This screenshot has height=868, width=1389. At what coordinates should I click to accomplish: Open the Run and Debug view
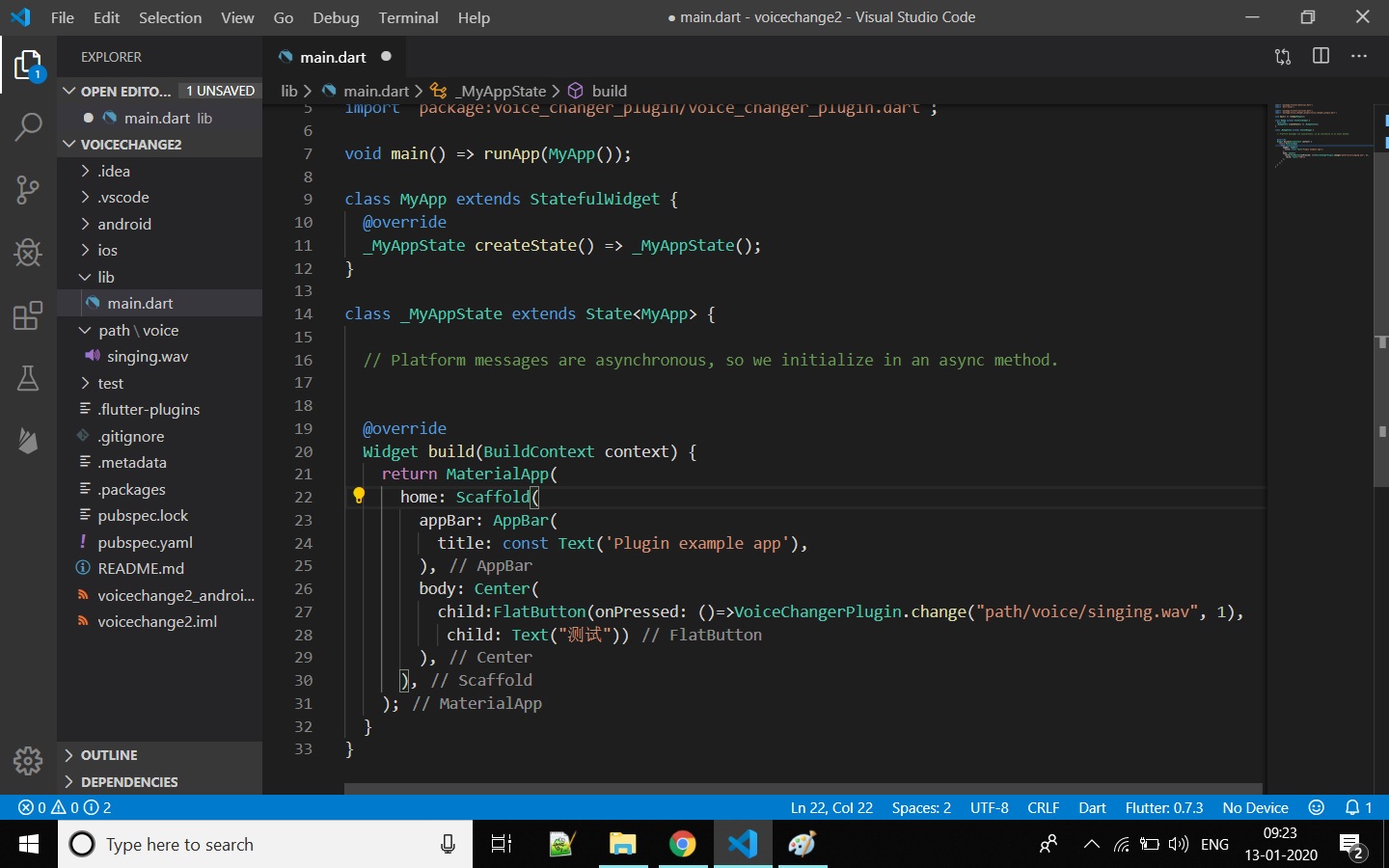pos(28,252)
